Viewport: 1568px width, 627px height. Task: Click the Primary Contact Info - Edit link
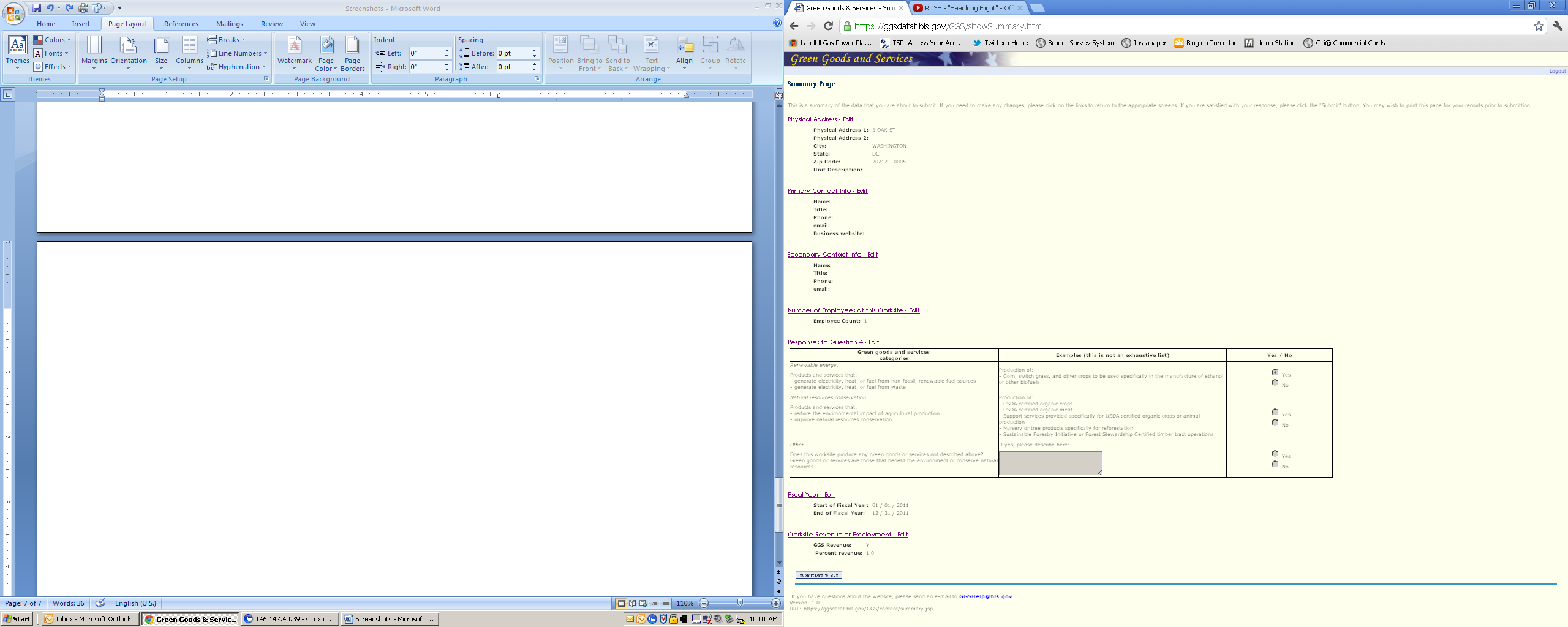[827, 191]
